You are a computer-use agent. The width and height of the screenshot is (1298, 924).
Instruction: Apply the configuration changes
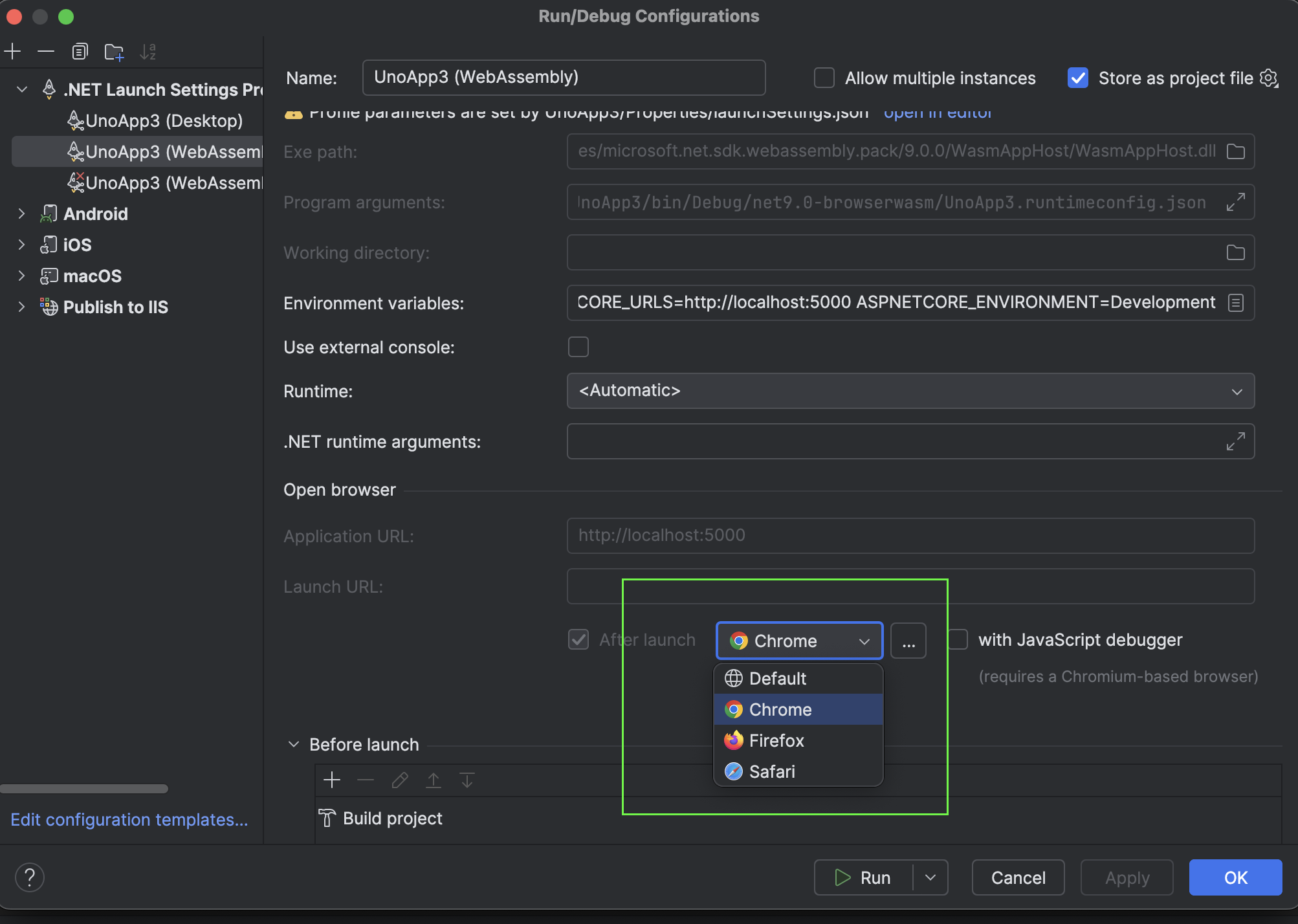click(x=1126, y=877)
